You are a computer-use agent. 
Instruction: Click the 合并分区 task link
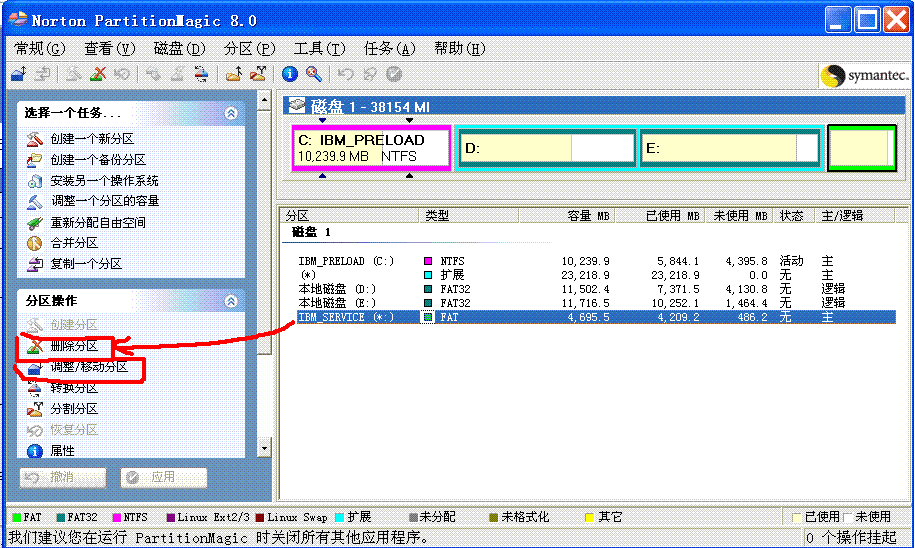74,243
